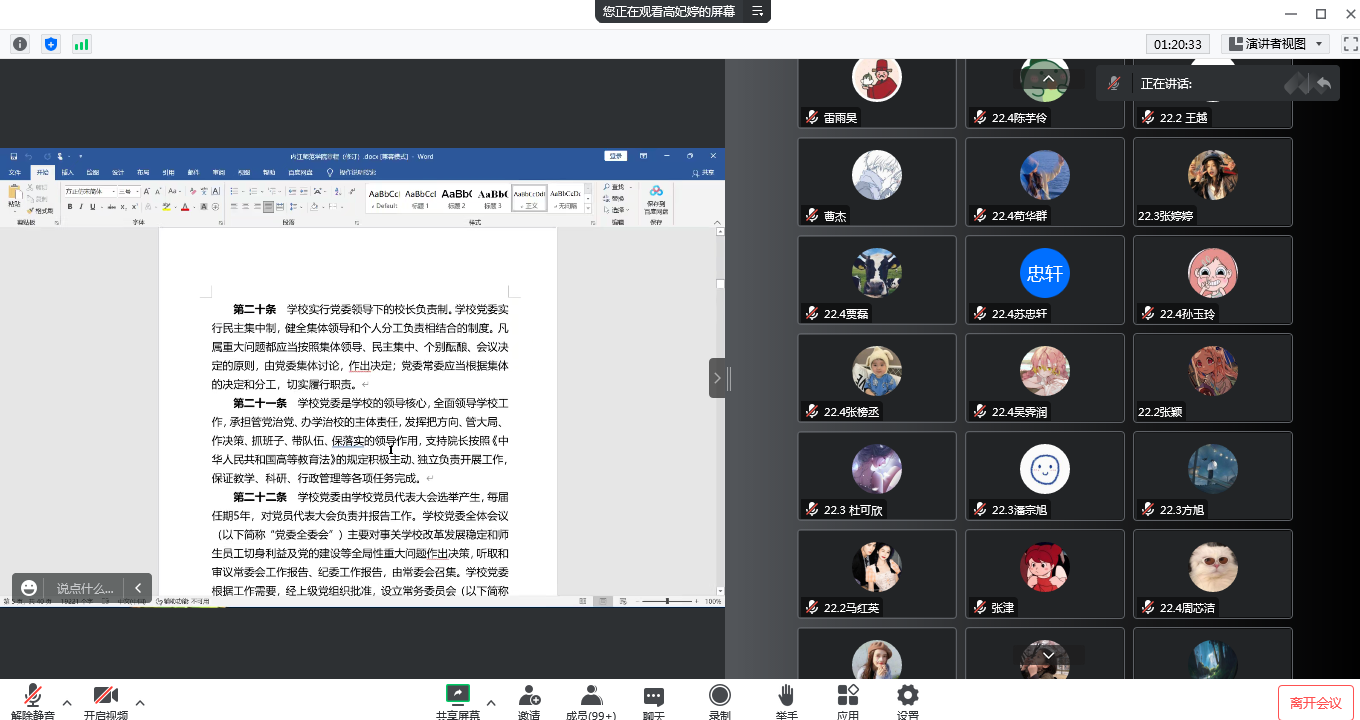Turn on camera with 开启视频

(x=106, y=700)
